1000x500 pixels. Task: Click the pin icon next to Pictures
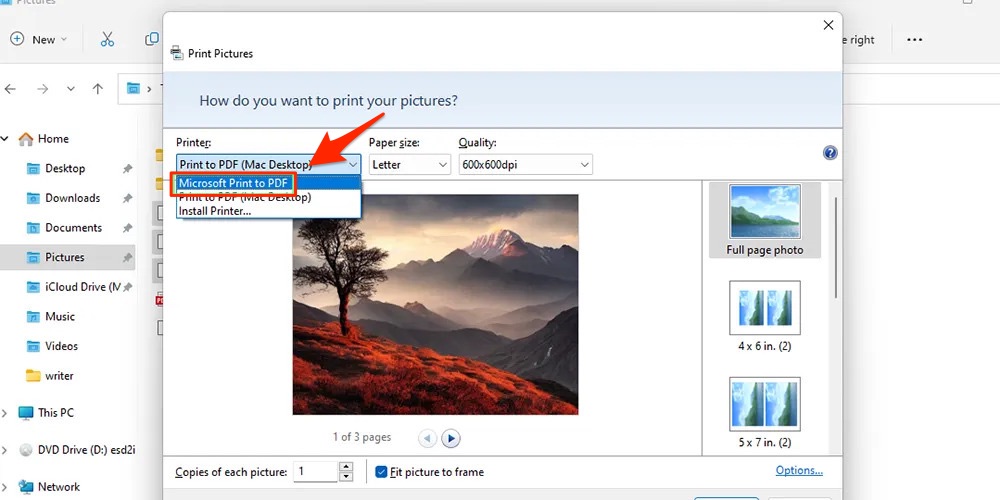[x=128, y=257]
